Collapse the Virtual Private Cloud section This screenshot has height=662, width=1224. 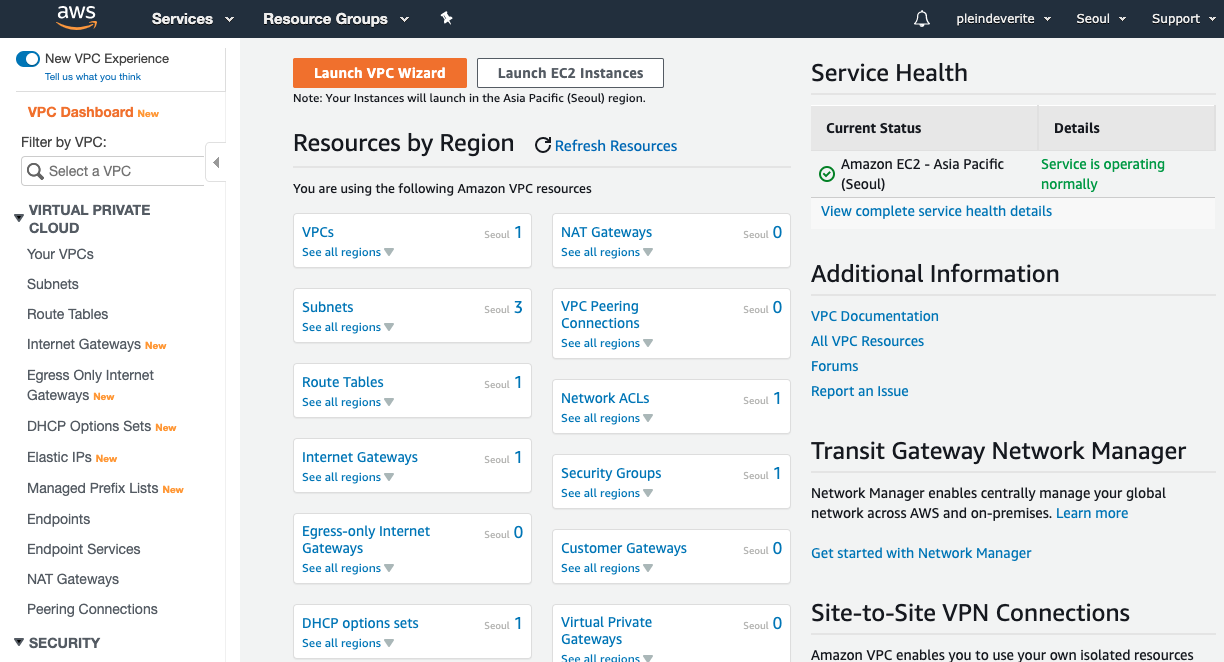tap(19, 218)
